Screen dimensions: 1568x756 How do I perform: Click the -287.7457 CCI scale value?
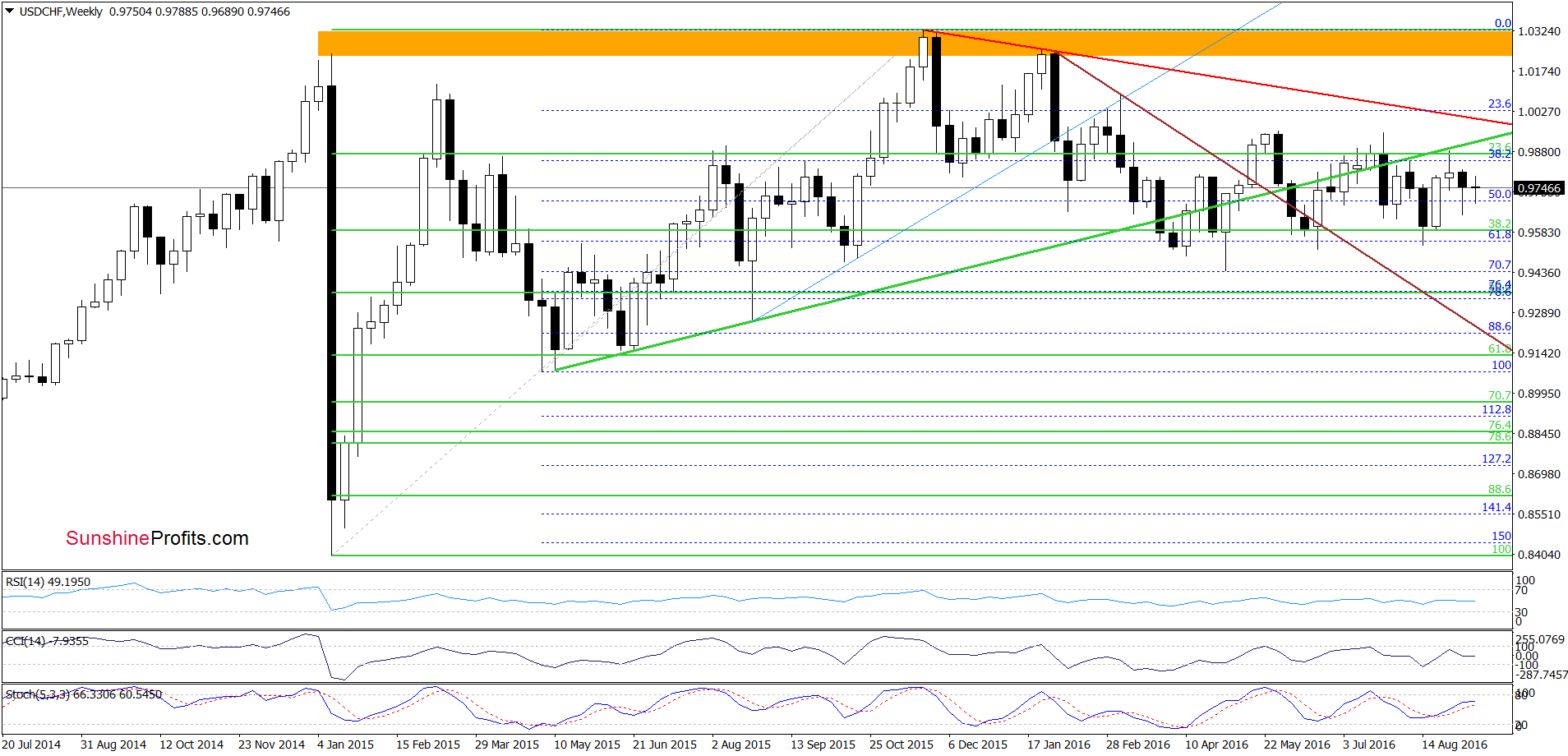1542,675
